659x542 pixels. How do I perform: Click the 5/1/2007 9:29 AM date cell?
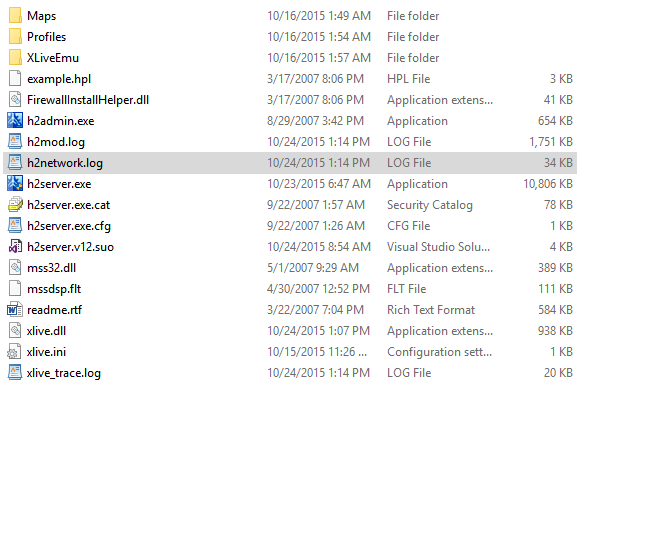pyautogui.click(x=313, y=268)
